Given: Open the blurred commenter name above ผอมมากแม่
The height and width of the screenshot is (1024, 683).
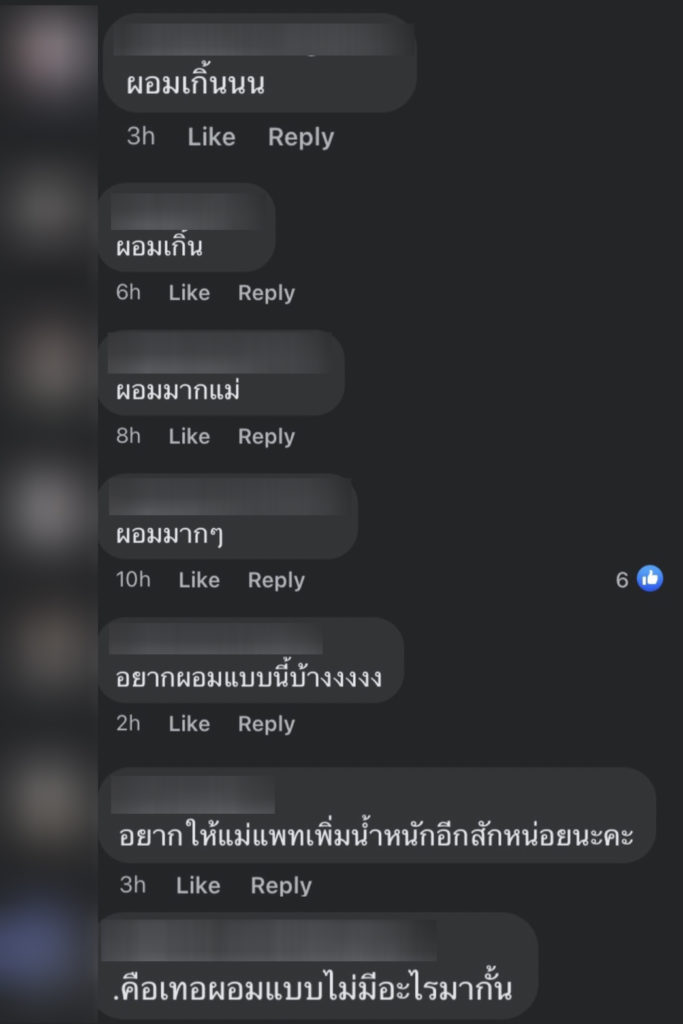Looking at the screenshot, I should (x=221, y=355).
